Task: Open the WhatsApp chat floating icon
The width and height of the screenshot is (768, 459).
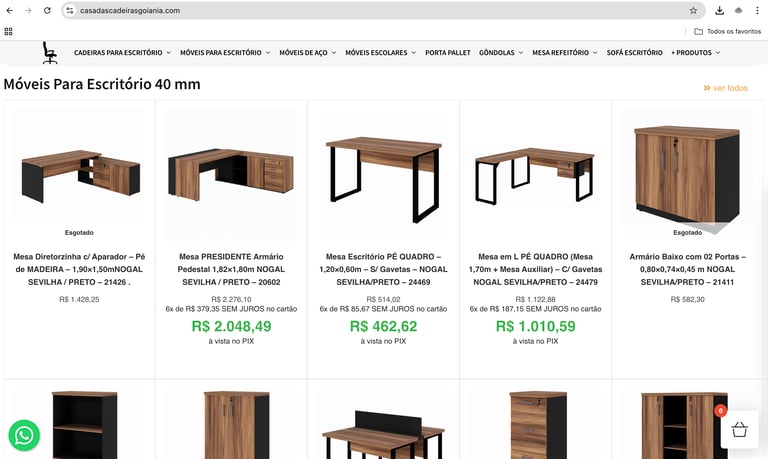Action: [x=24, y=435]
